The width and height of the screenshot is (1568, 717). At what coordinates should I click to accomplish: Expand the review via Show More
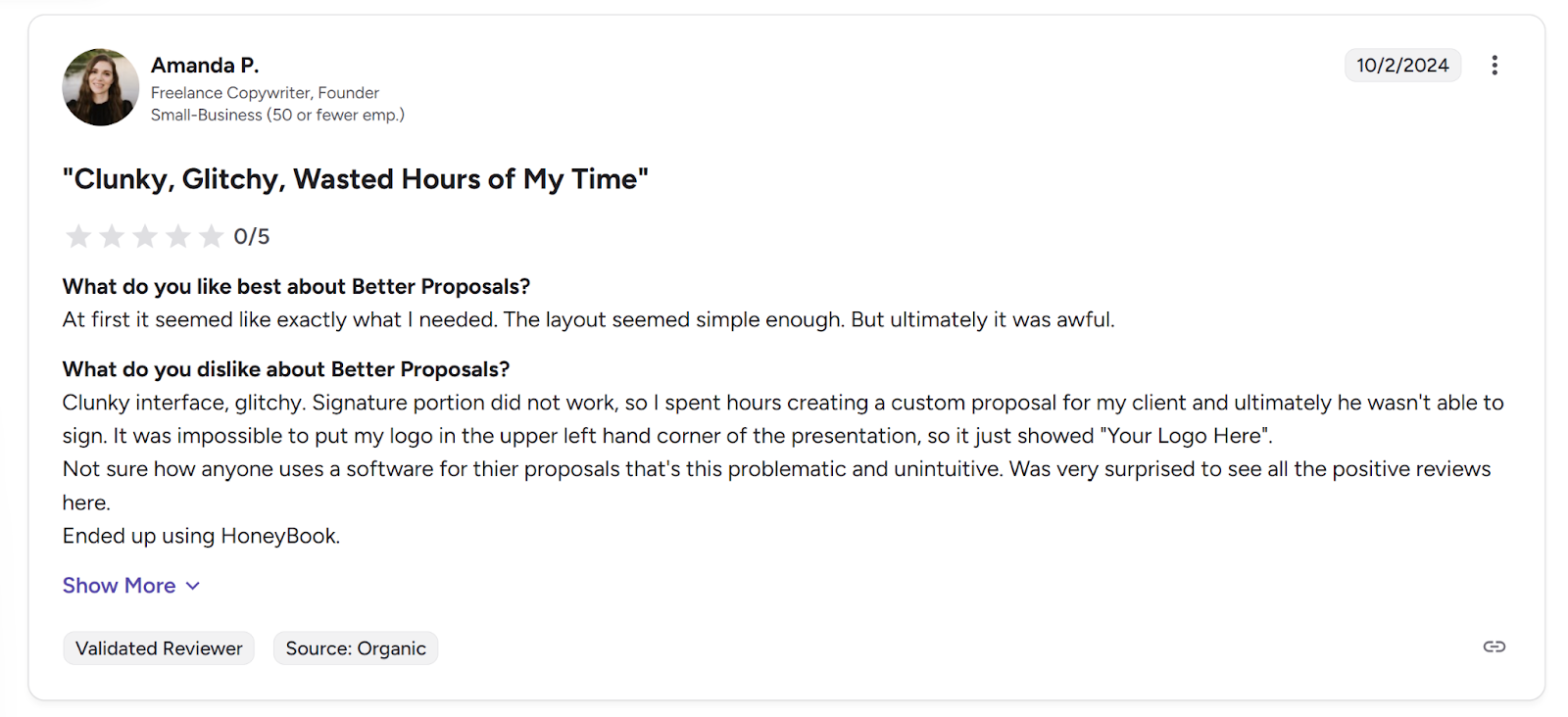click(118, 585)
